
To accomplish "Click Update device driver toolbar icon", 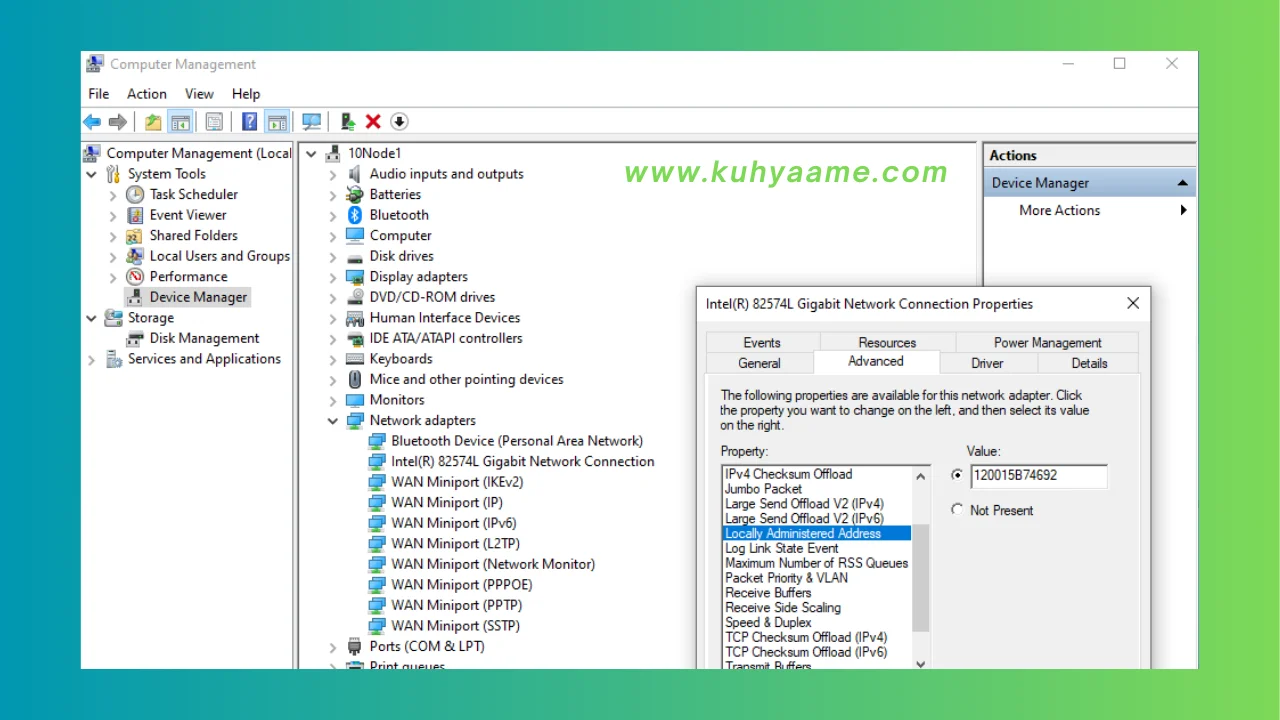I will pyautogui.click(x=347, y=122).
